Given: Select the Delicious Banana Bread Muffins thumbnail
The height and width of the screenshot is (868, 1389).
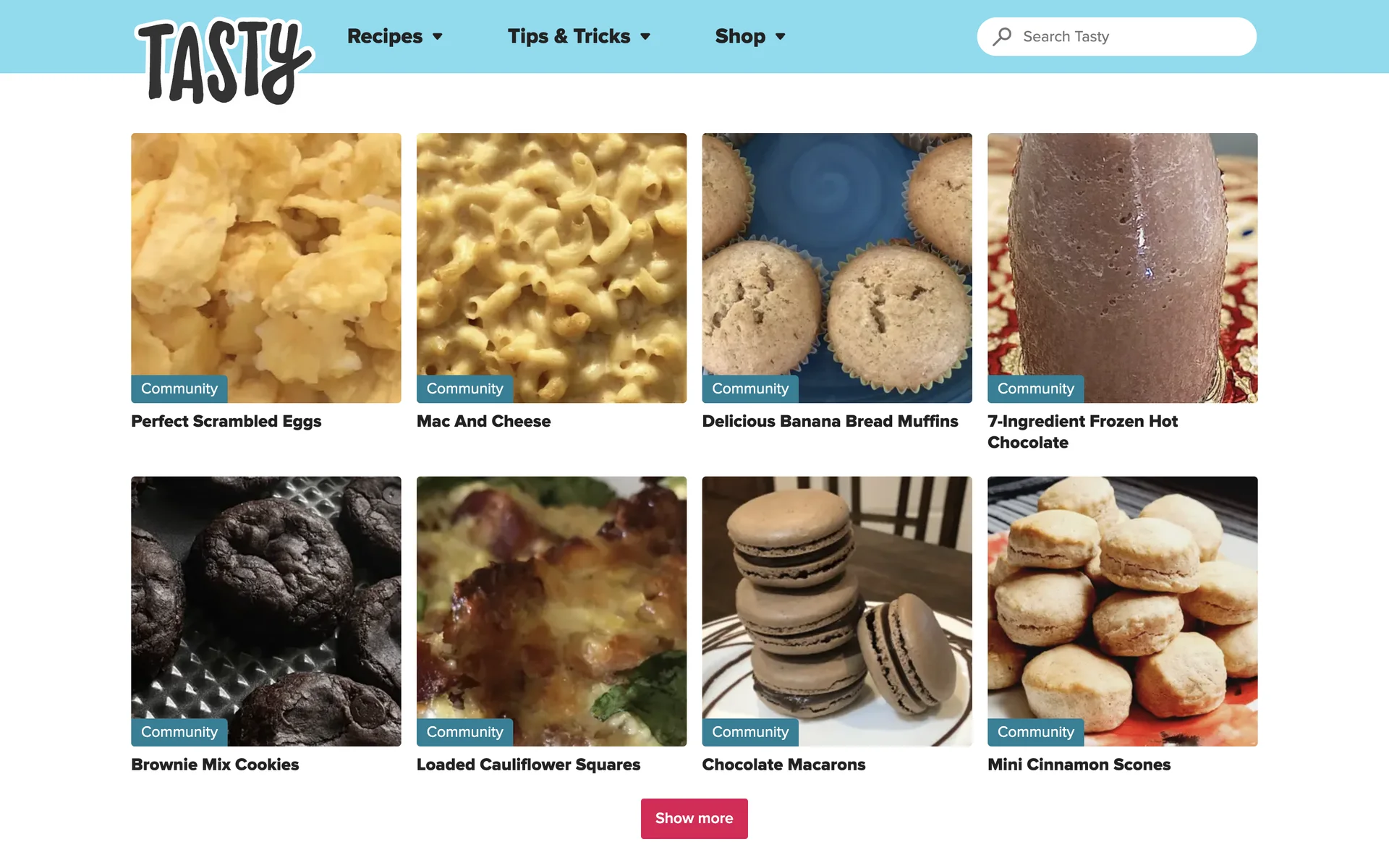Looking at the screenshot, I should pyautogui.click(x=837, y=268).
